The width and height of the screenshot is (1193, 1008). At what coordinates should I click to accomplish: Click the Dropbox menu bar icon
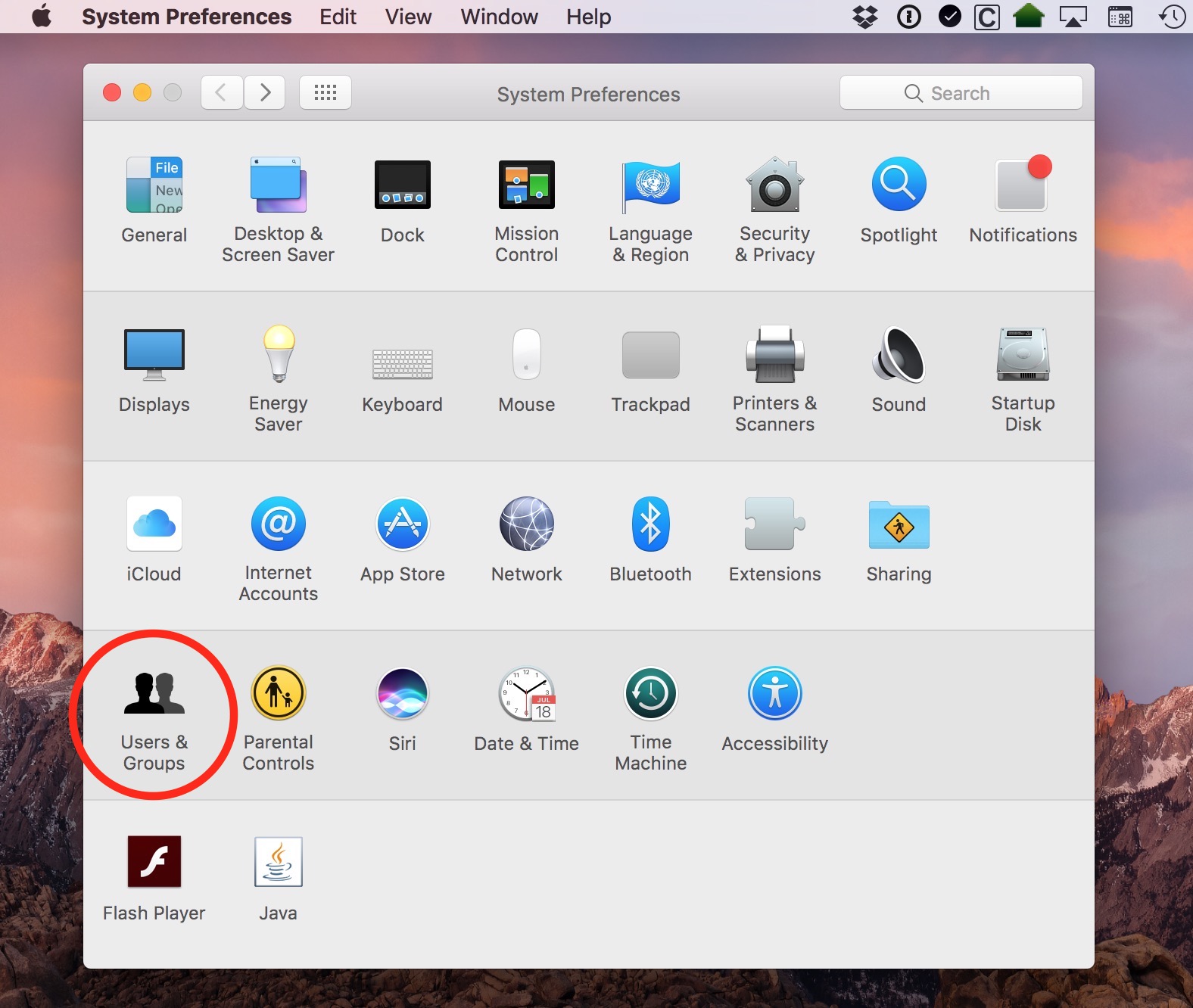(865, 17)
